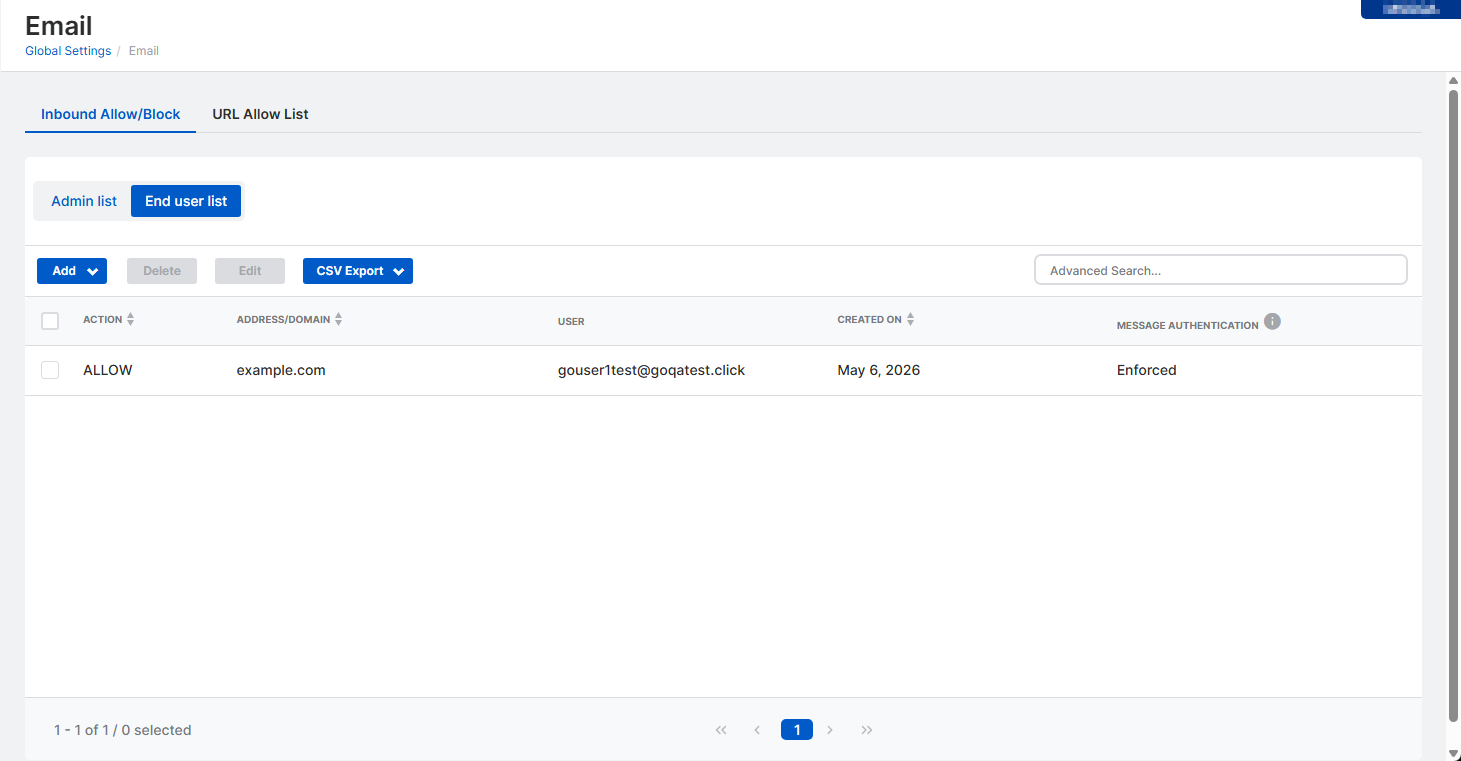The height and width of the screenshot is (761, 1461).
Task: Go to first page double-arrow icon
Action: (721, 730)
